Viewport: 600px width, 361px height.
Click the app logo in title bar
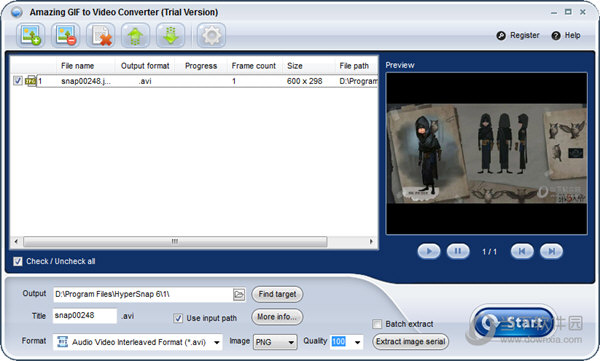(17, 12)
